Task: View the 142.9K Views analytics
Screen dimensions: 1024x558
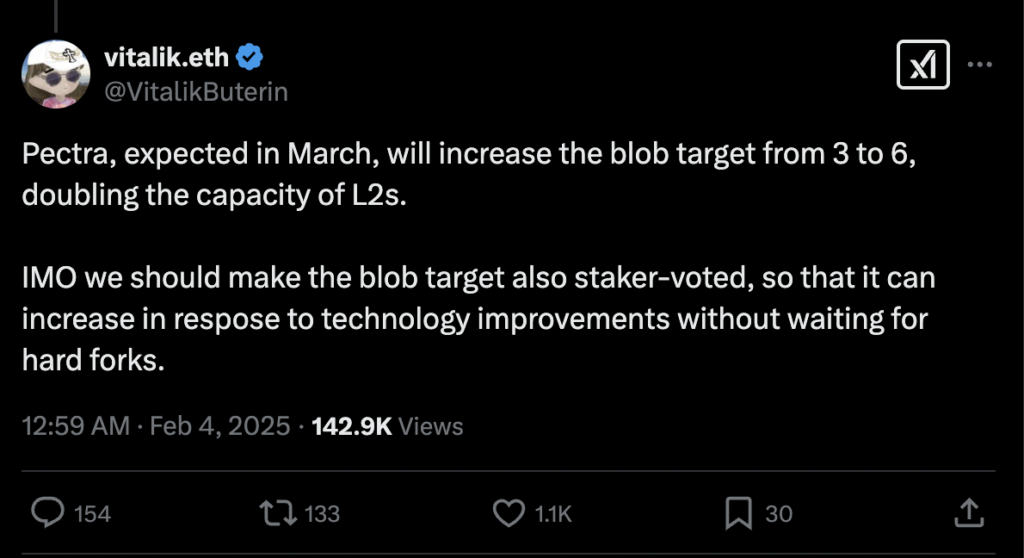Action: tap(387, 426)
